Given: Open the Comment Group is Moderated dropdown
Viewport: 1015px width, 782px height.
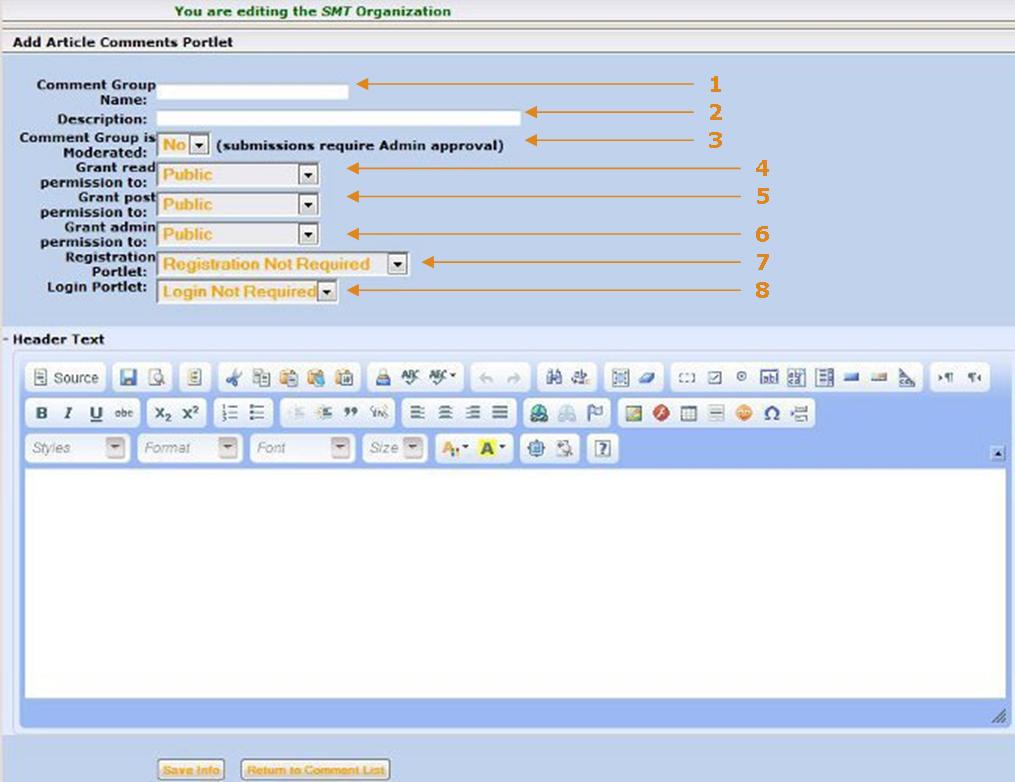Looking at the screenshot, I should 183,144.
